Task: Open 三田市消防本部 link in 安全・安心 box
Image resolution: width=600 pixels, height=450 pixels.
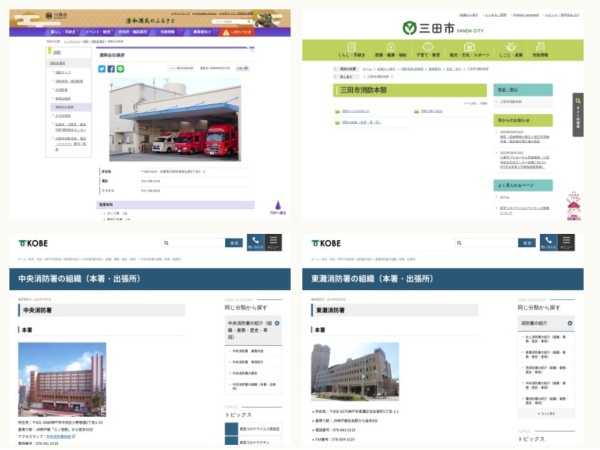Action: pyautogui.click(x=510, y=102)
